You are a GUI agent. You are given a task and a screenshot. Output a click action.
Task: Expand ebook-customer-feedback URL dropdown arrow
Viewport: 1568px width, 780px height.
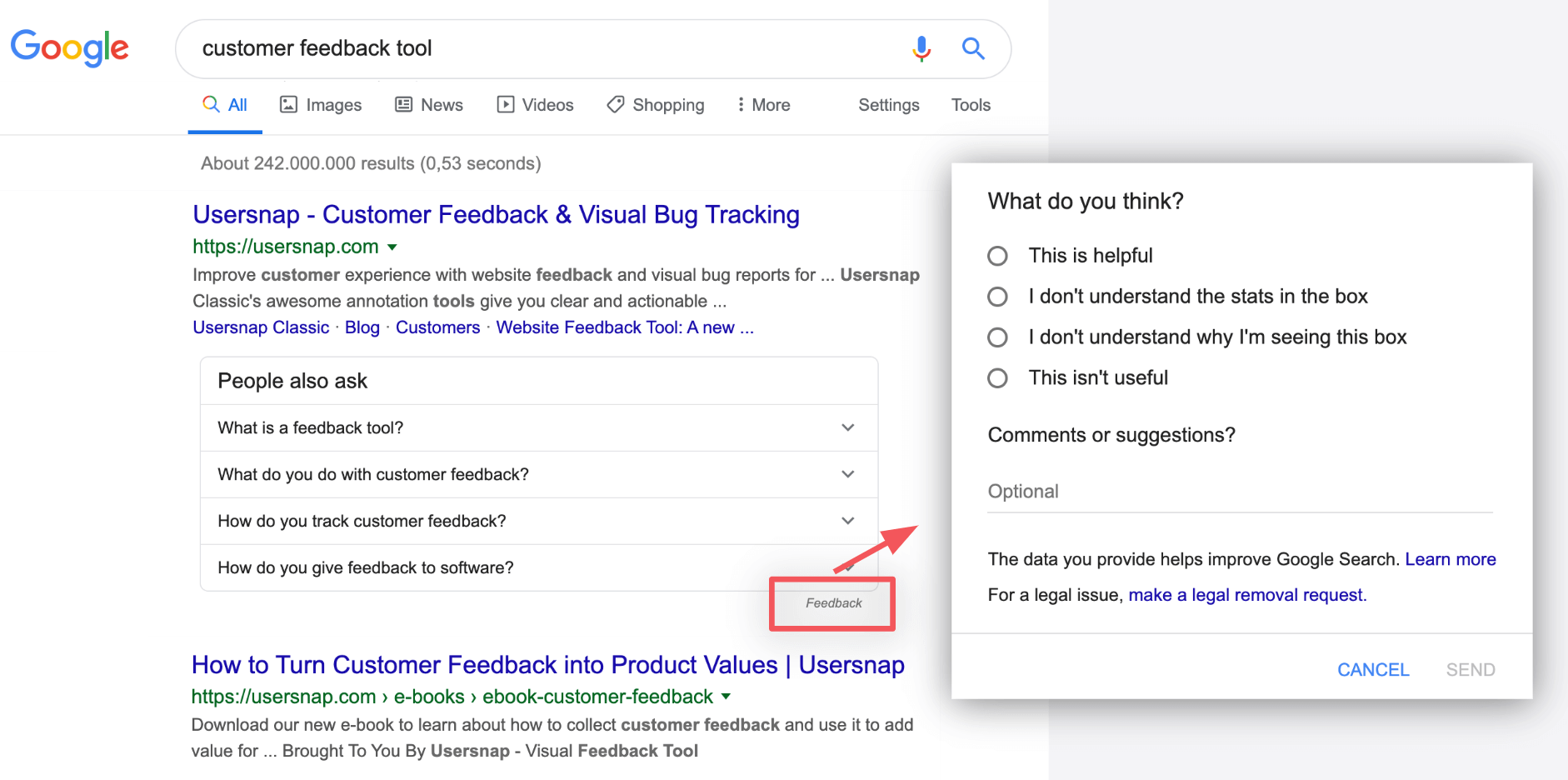click(x=726, y=697)
